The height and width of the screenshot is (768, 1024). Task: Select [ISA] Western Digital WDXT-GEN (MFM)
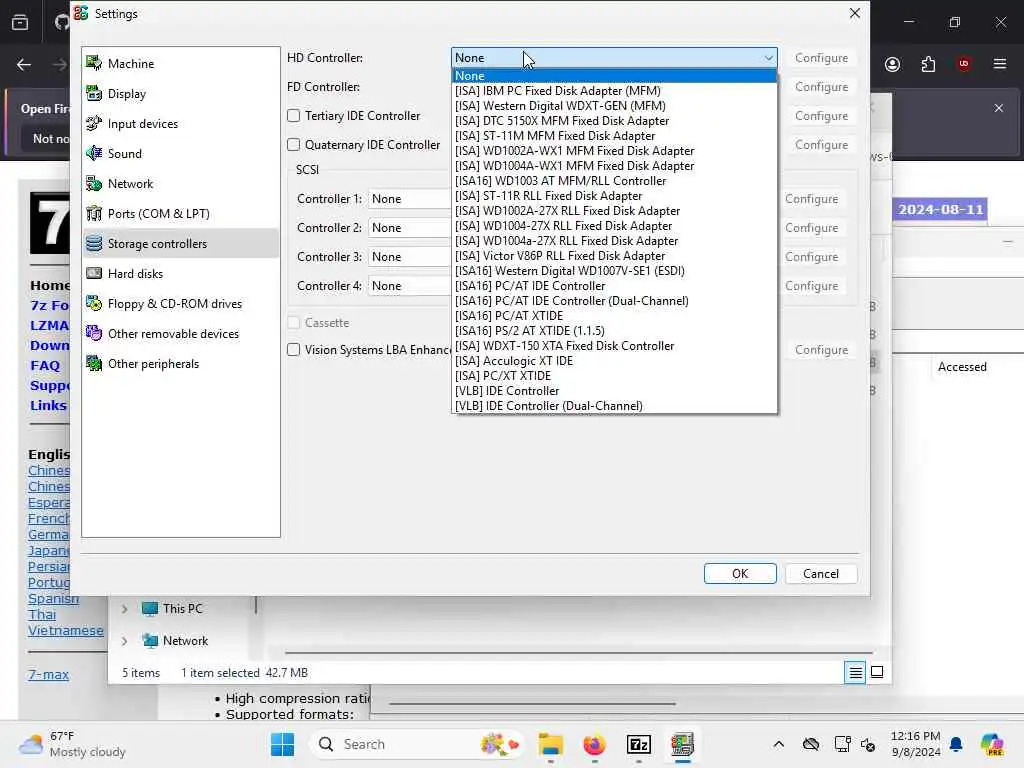tap(615, 106)
